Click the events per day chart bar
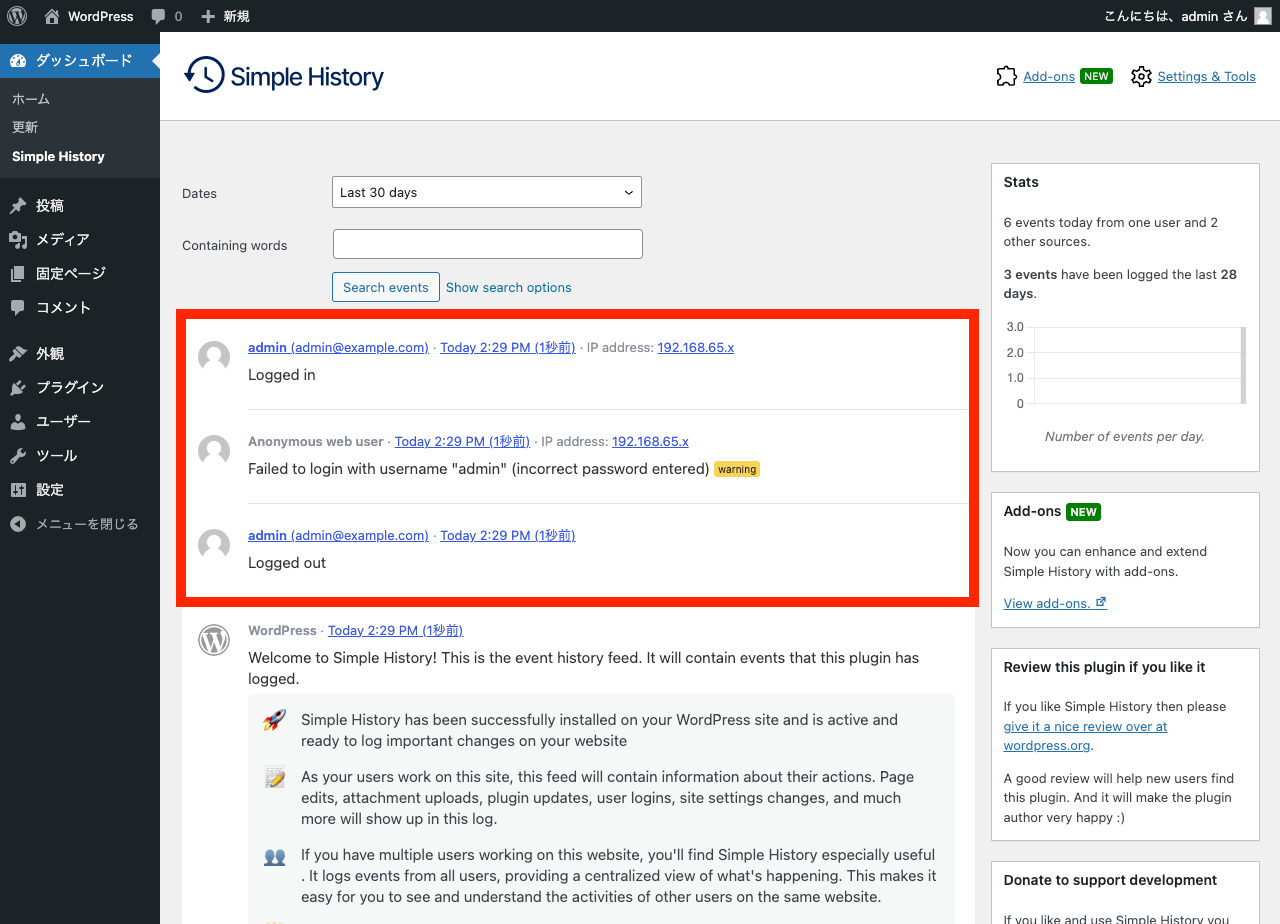The height and width of the screenshot is (924, 1280). point(1243,365)
